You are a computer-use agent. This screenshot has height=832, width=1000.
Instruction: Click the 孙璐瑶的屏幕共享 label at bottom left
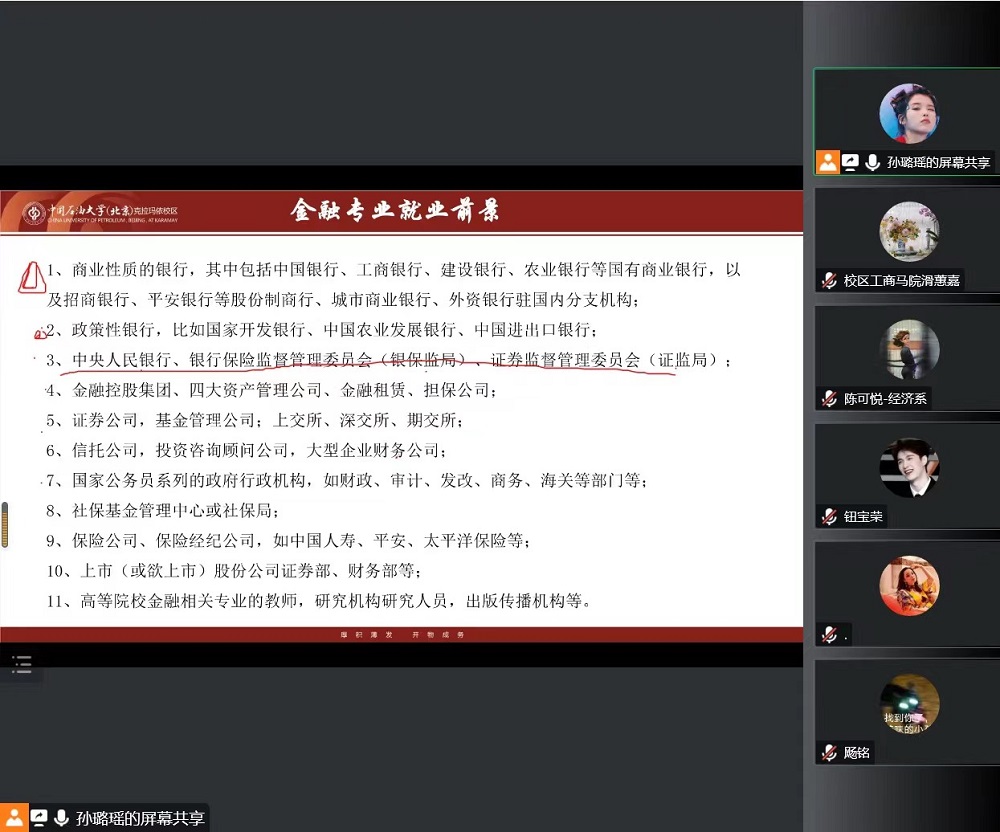point(140,817)
